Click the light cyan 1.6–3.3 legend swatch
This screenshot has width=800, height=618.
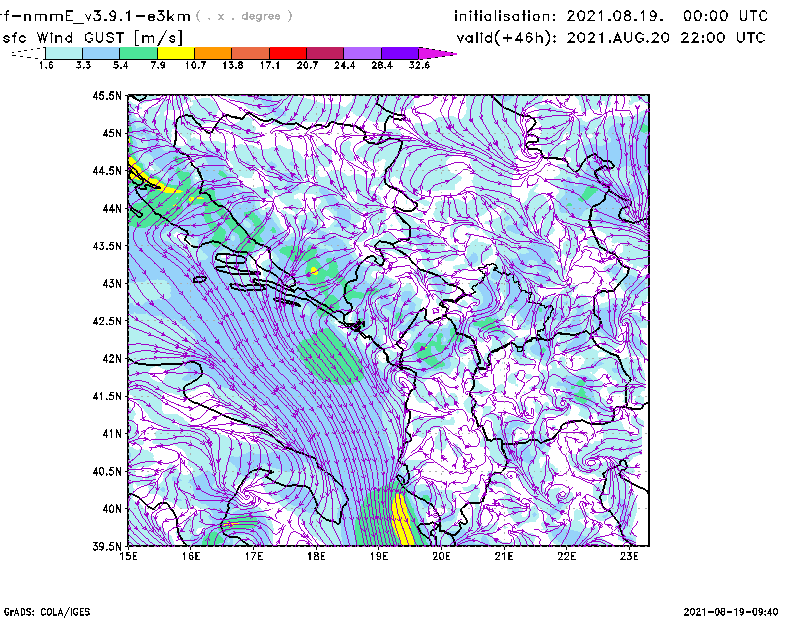pos(64,53)
